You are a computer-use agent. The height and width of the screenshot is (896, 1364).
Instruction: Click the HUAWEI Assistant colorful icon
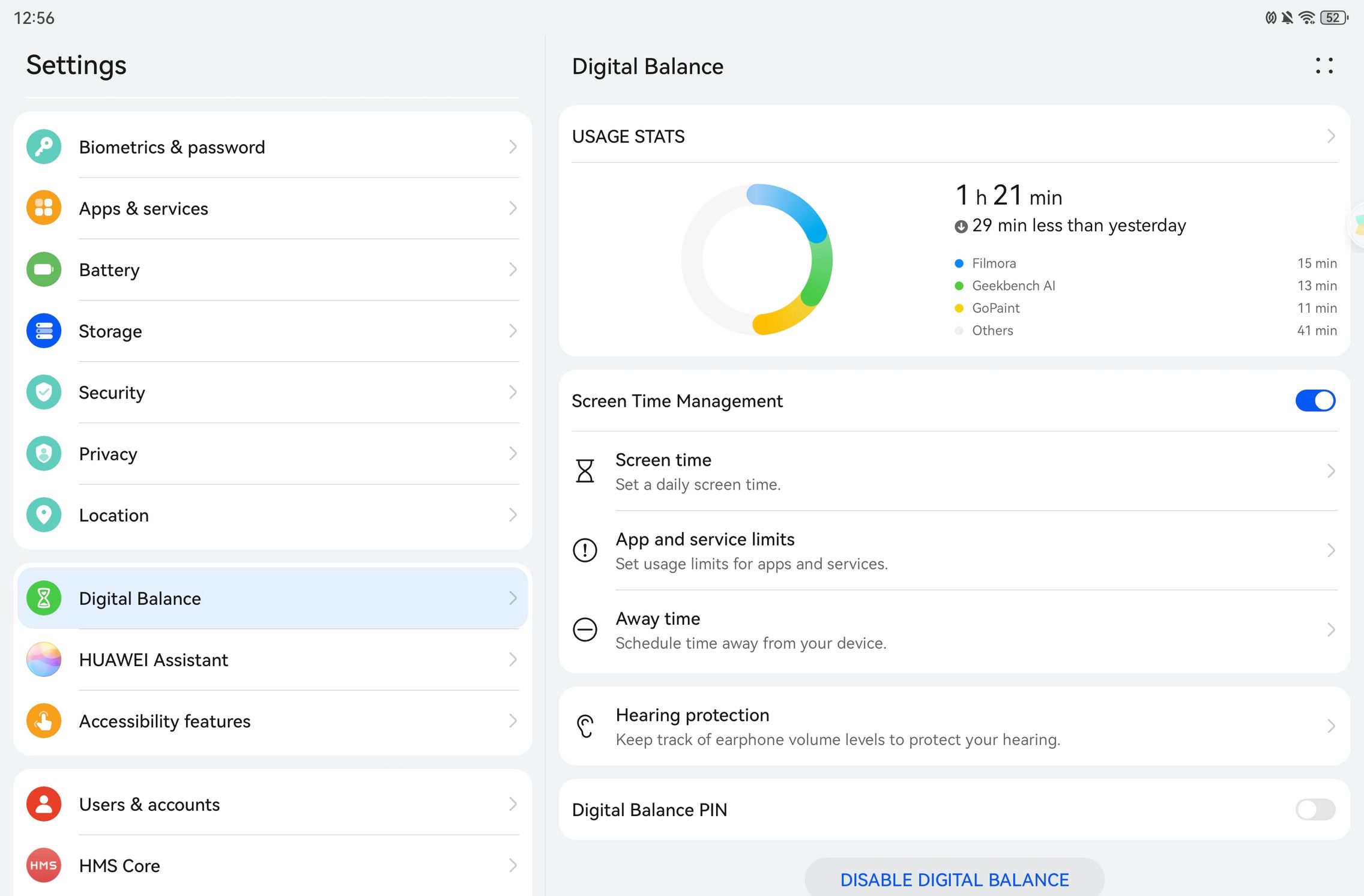tap(44, 660)
